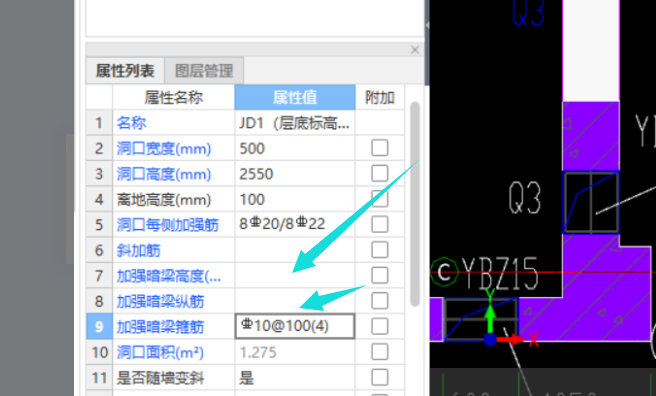656x396 pixels.
Task: Select the 加强暗梁纵筋 property label
Action: (160, 301)
